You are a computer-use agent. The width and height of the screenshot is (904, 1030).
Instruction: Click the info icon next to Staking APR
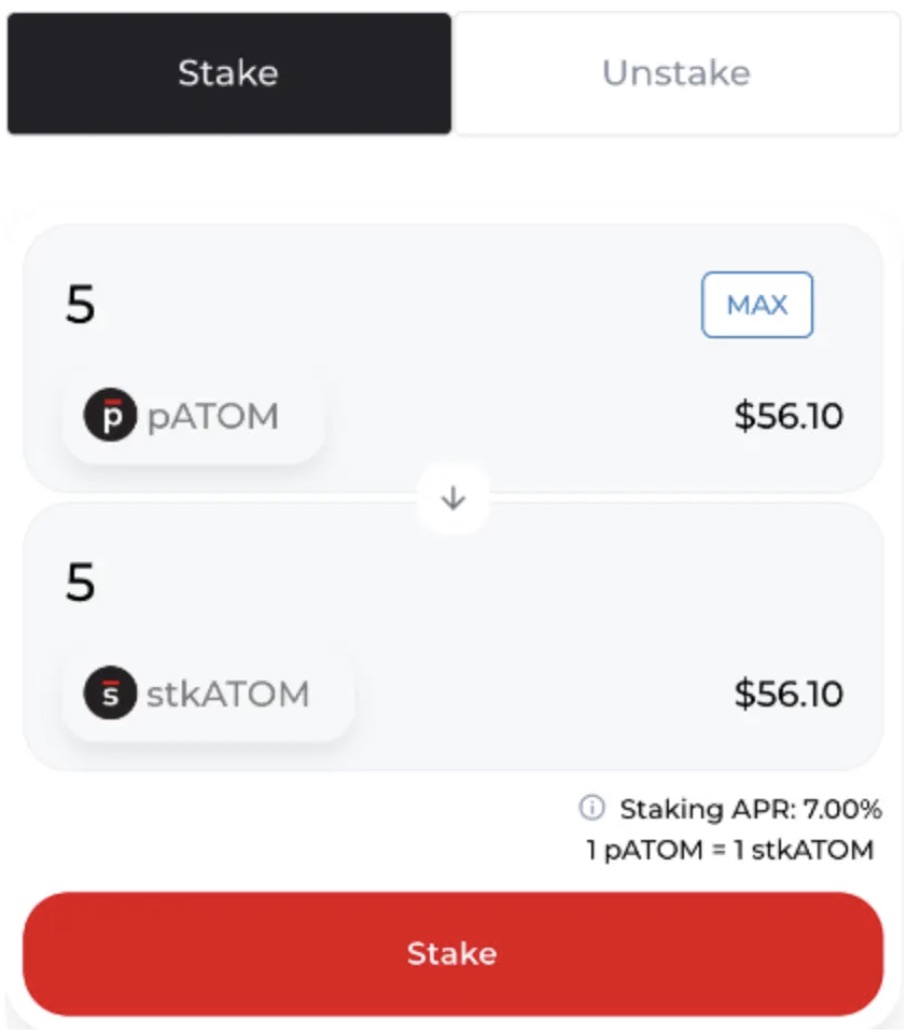594,809
